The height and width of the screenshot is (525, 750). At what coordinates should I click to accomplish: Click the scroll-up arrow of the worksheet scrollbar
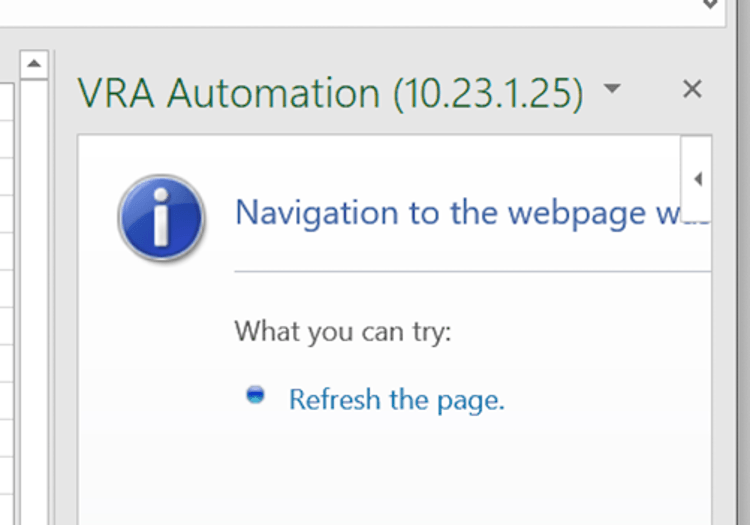[x=34, y=65]
